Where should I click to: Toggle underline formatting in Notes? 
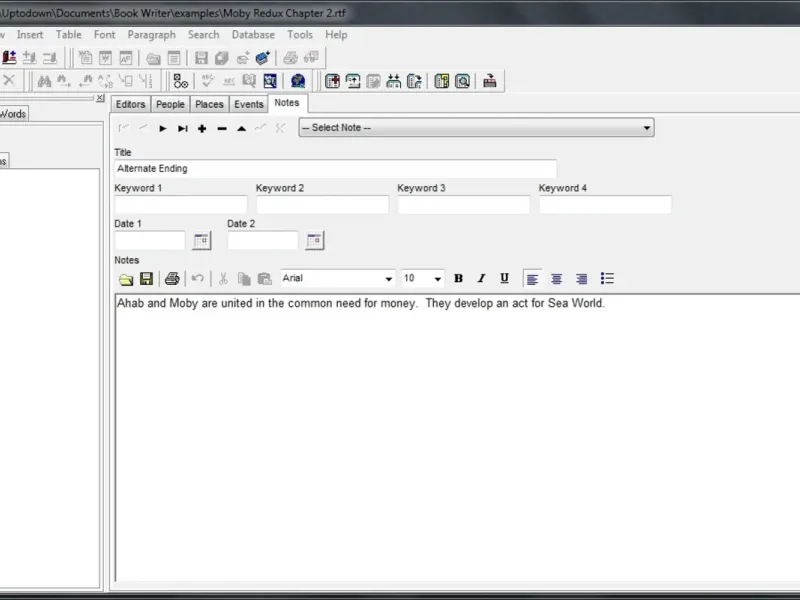(x=504, y=278)
